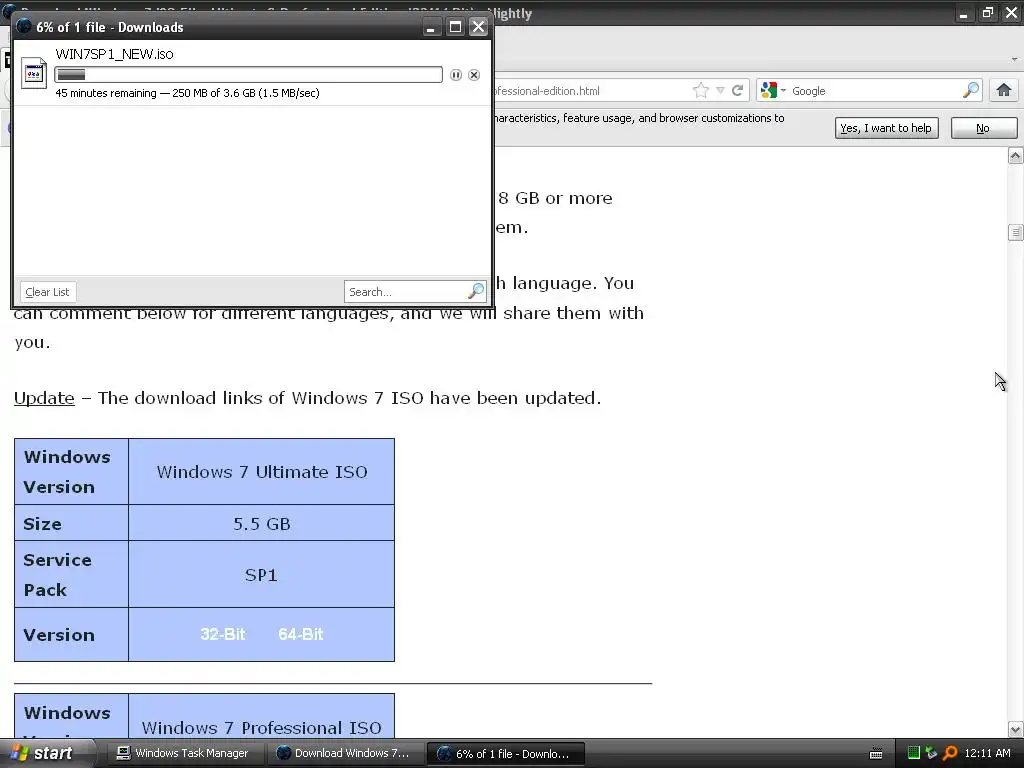Image resolution: width=1024 pixels, height=768 pixels.
Task: Click the keyboard icon in the taskbar
Action: tap(876, 754)
